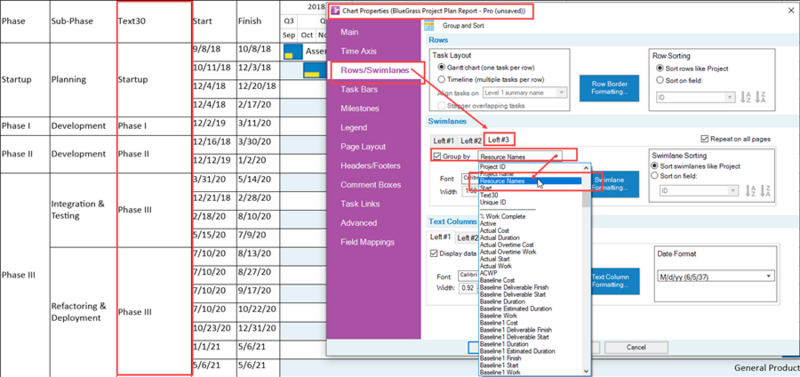Click scroll up arrow in field list
Screen dimensions: 800x377
pos(586,168)
